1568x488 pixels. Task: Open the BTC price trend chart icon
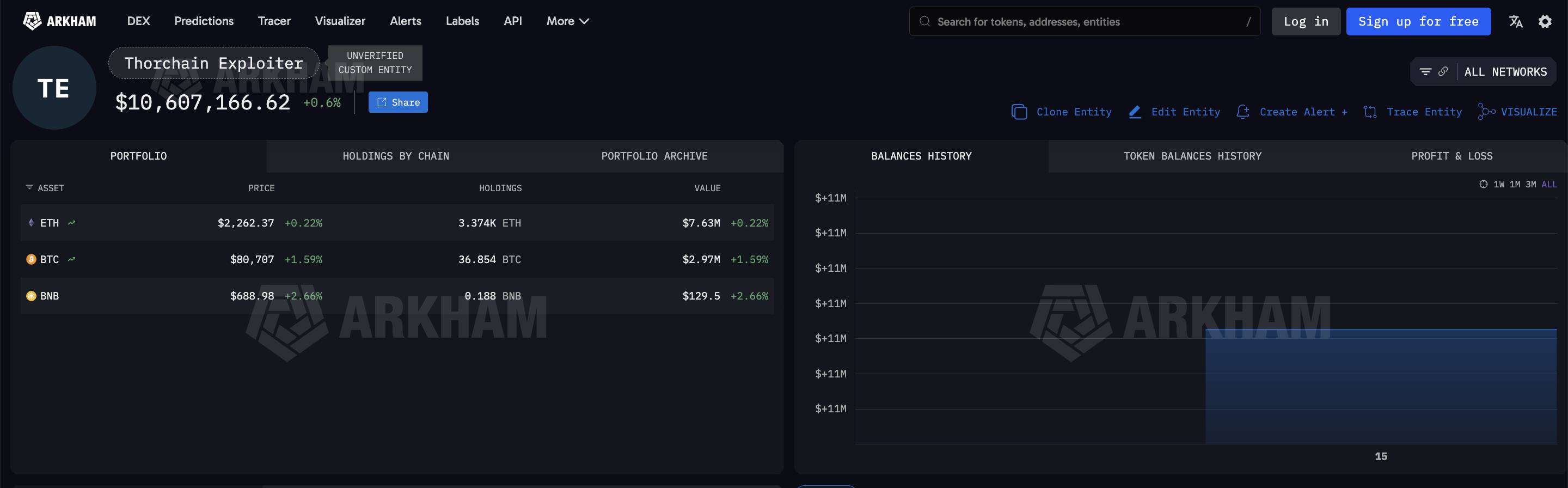72,260
